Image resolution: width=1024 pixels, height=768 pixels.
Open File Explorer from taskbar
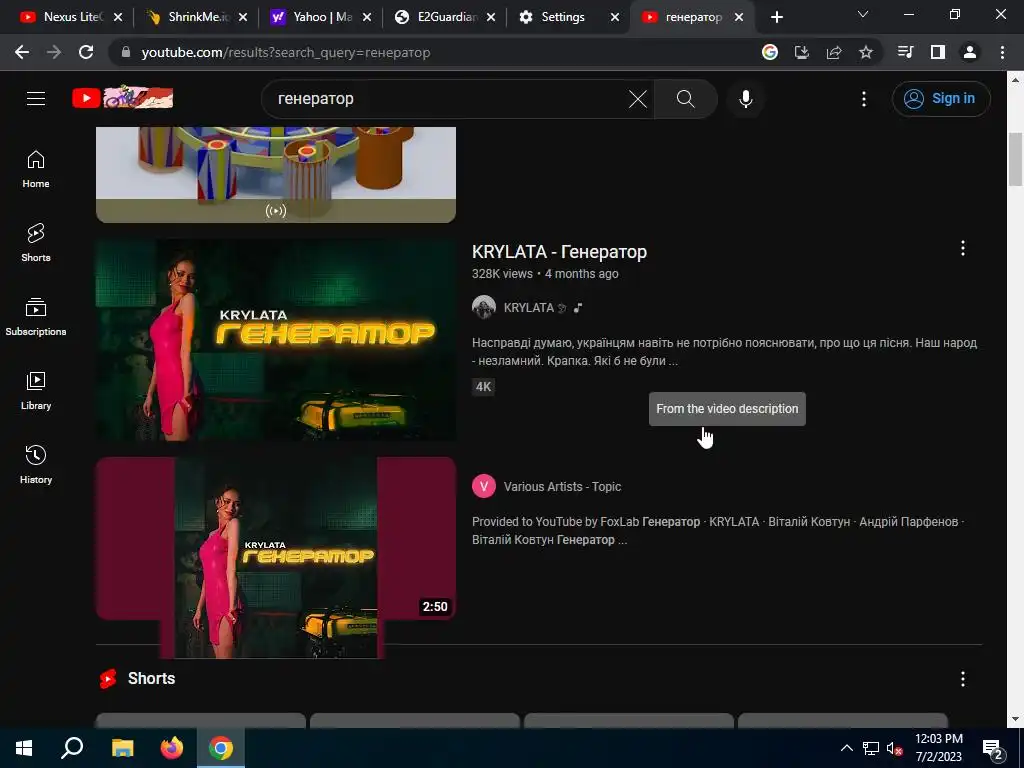[122, 748]
